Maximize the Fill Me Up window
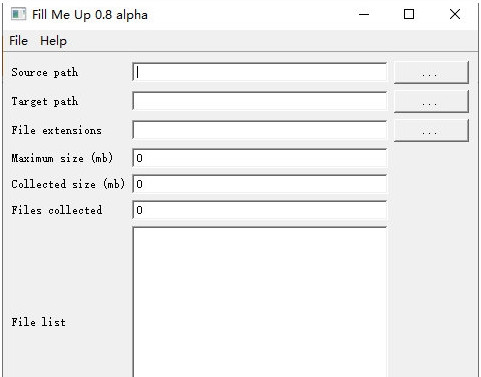Image resolution: width=481 pixels, height=377 pixels. pos(409,14)
